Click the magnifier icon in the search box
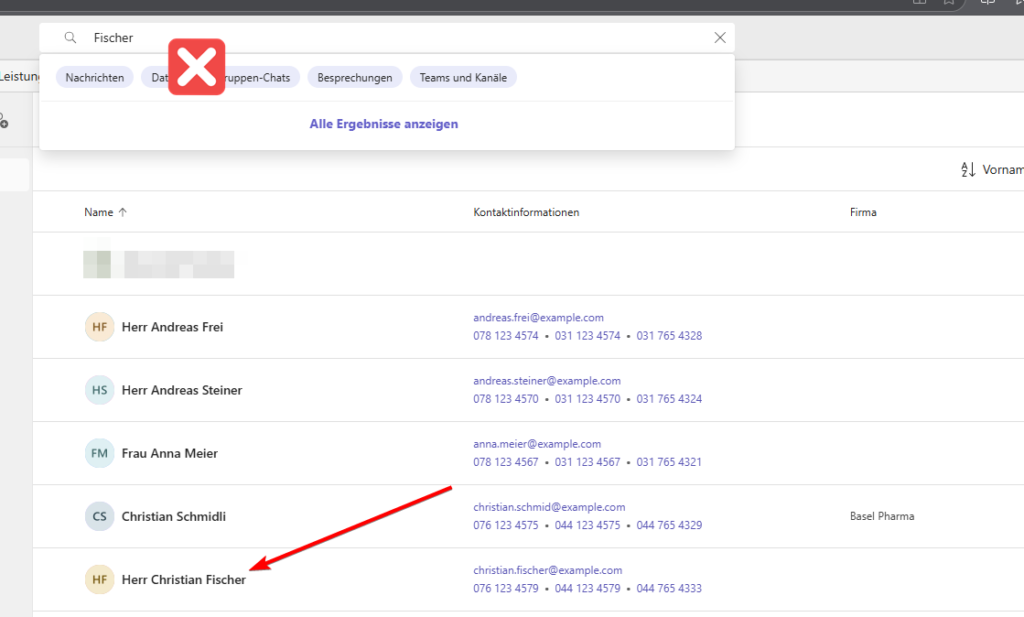The image size is (1024, 617). pyautogui.click(x=70, y=38)
